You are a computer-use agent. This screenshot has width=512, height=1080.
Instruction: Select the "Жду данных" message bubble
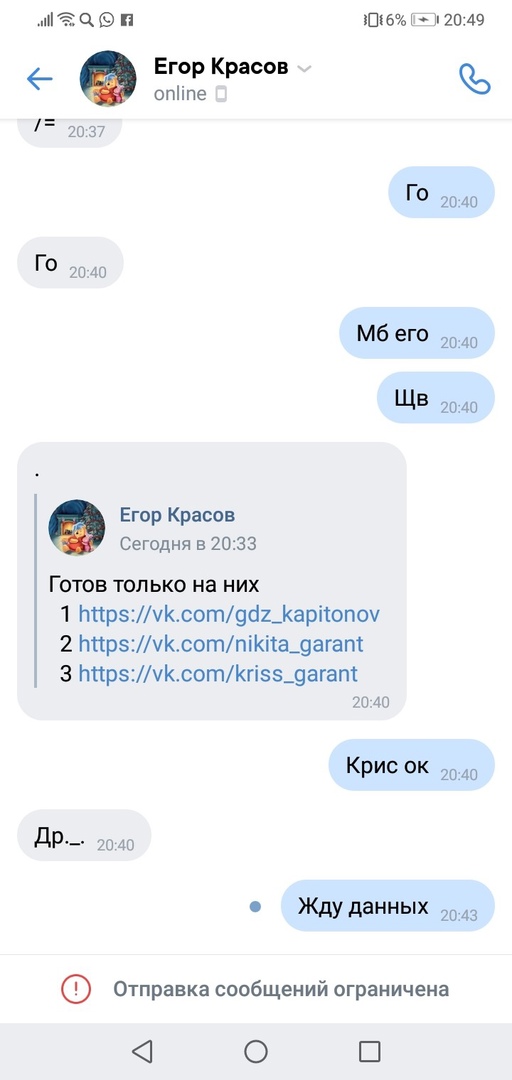pyautogui.click(x=388, y=906)
